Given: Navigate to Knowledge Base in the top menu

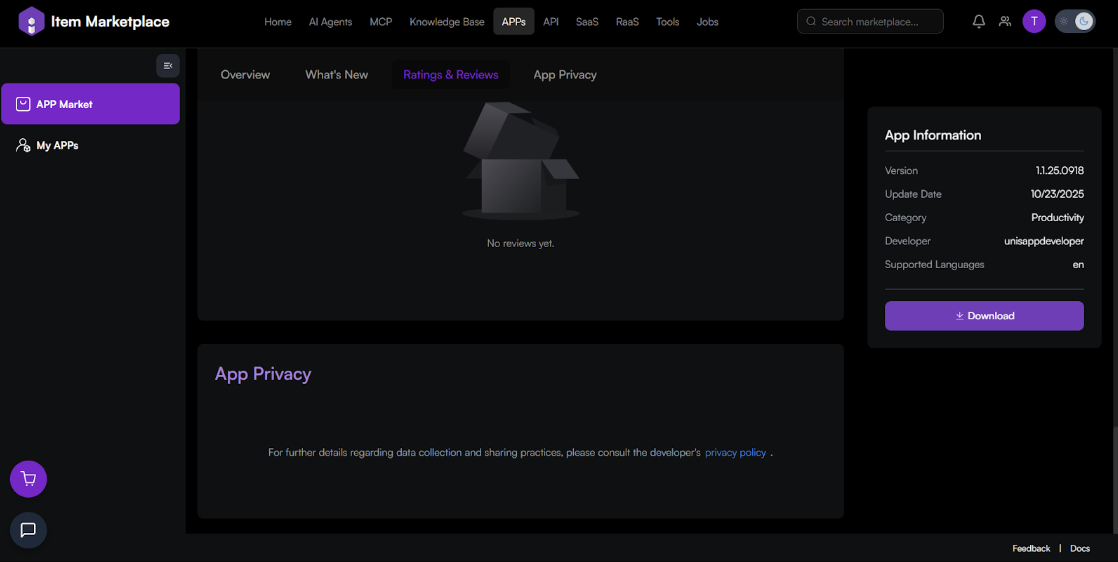Looking at the screenshot, I should [446, 22].
